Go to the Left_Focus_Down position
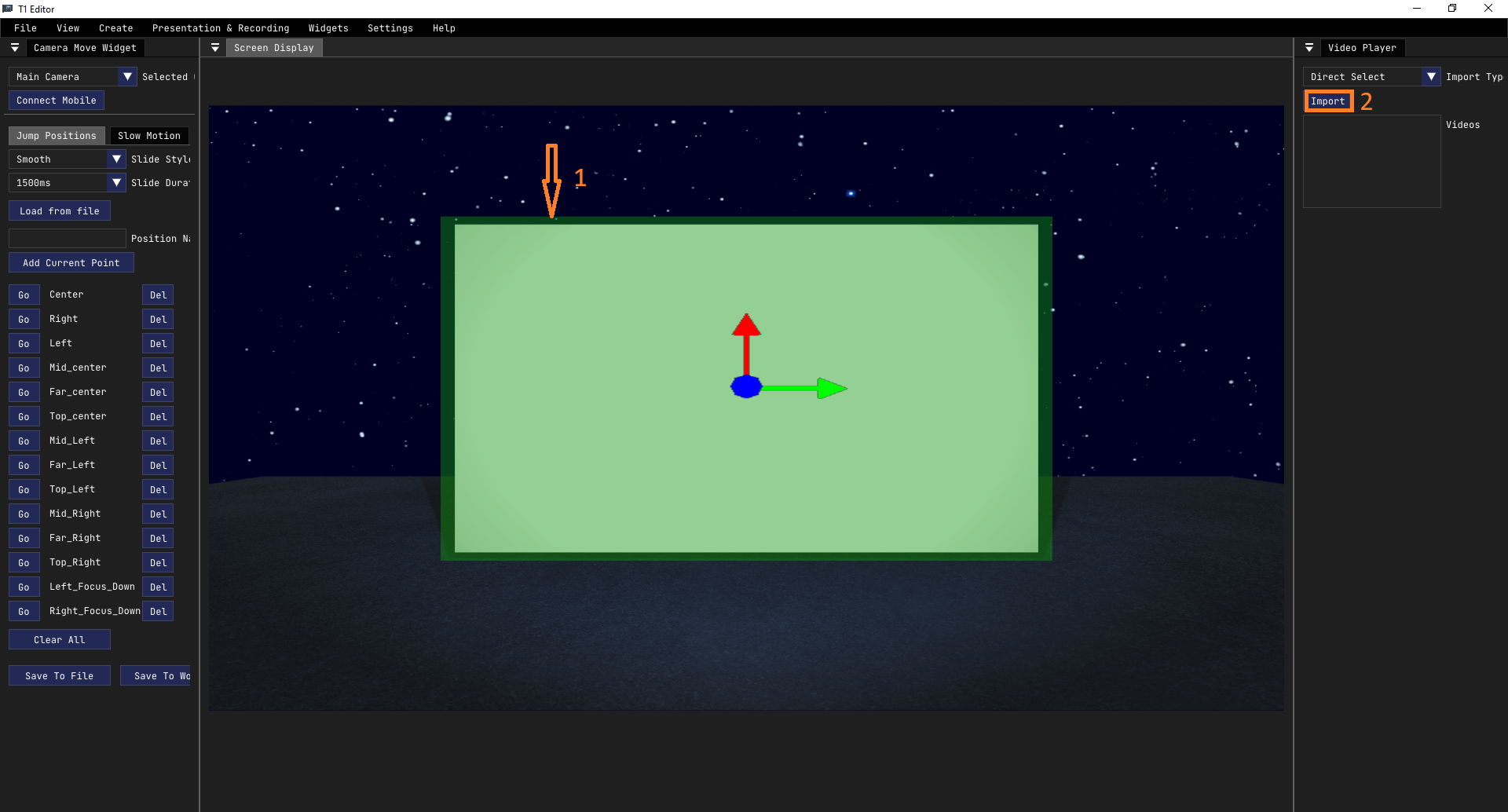Viewport: 1508px width, 812px height. 24,587
